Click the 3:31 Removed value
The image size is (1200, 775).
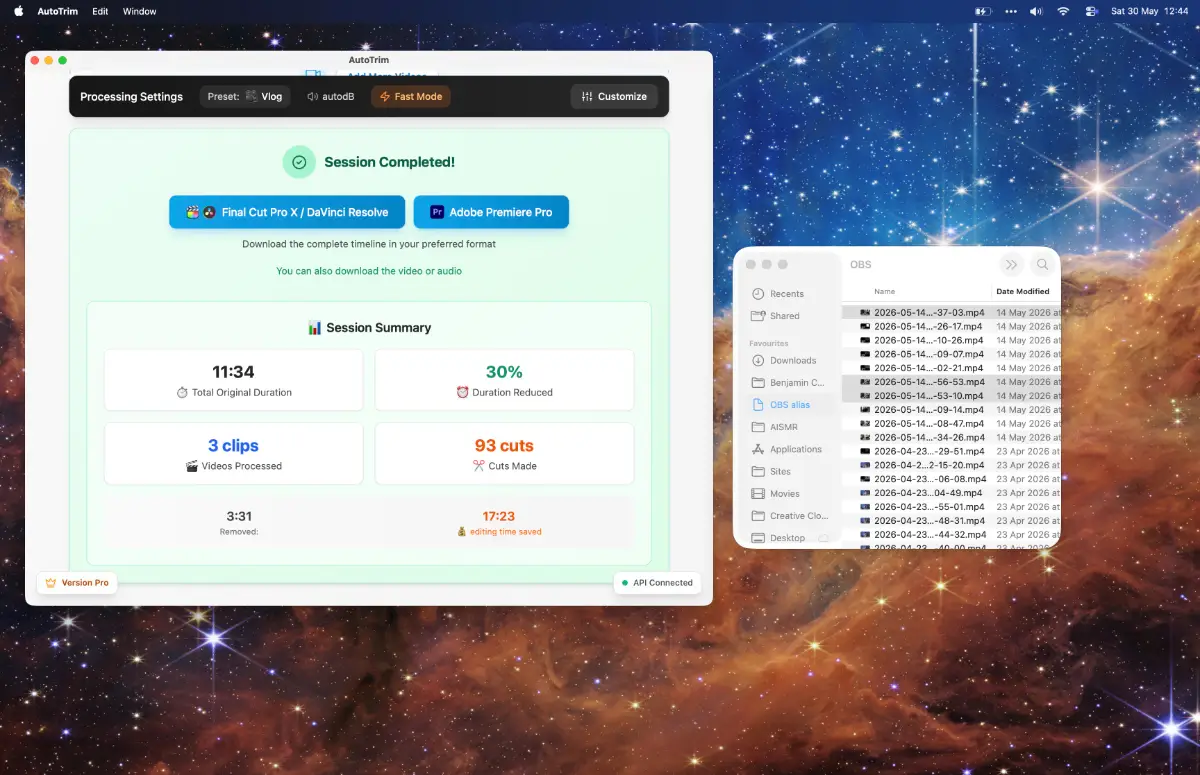pyautogui.click(x=239, y=517)
